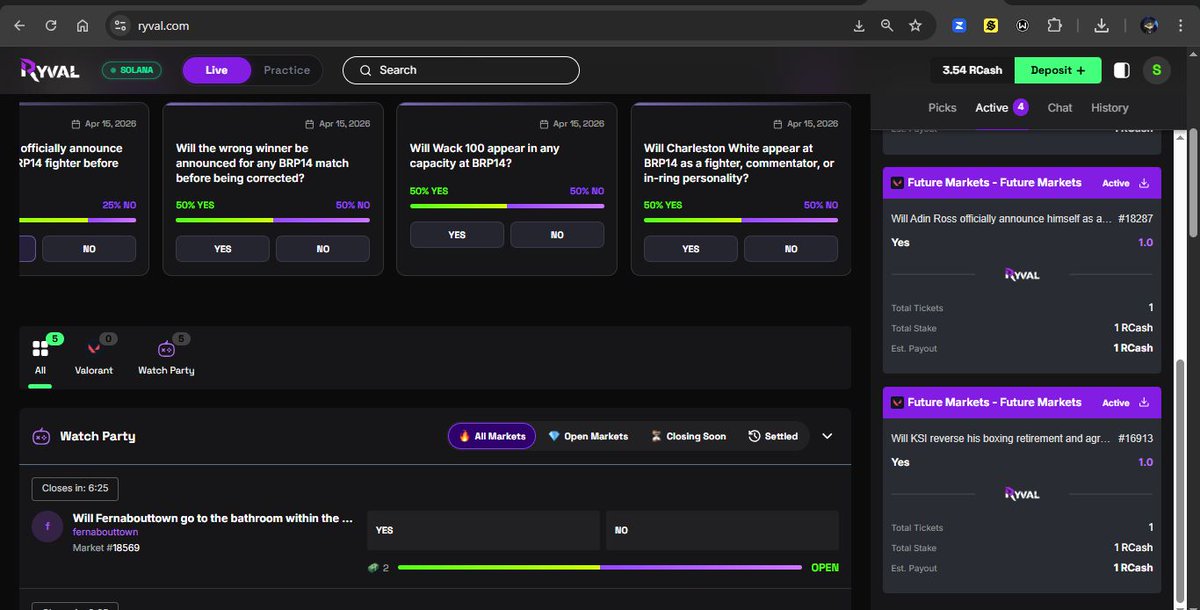Open the Active tab with badge 4
The height and width of the screenshot is (610, 1200).
[1002, 108]
